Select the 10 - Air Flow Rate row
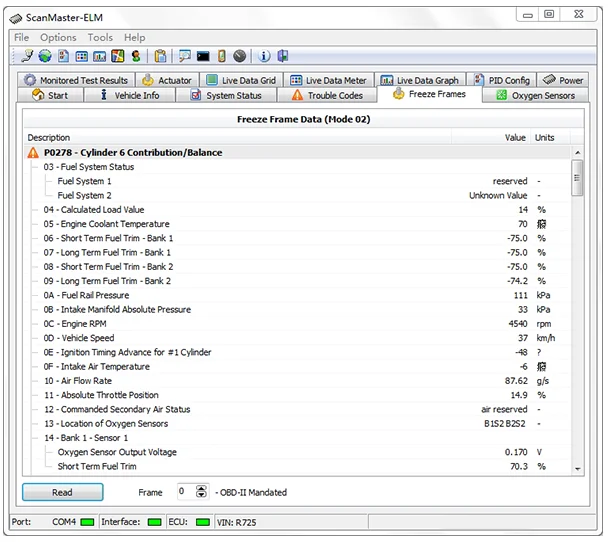Screen dimensions: 611x542 click(298, 381)
